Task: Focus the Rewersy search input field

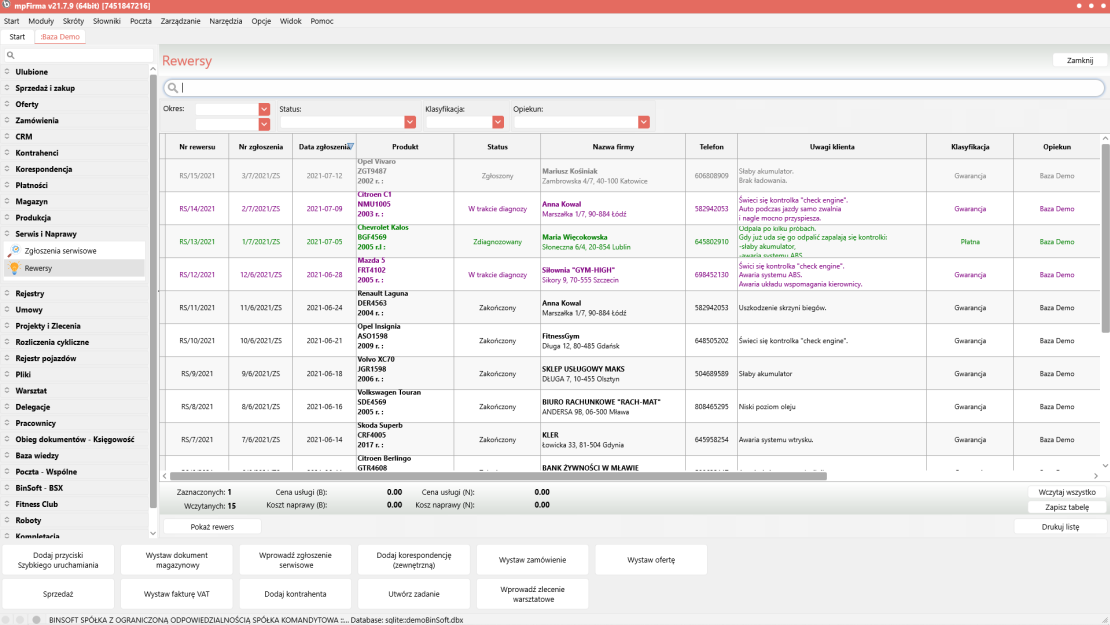Action: [x=634, y=88]
